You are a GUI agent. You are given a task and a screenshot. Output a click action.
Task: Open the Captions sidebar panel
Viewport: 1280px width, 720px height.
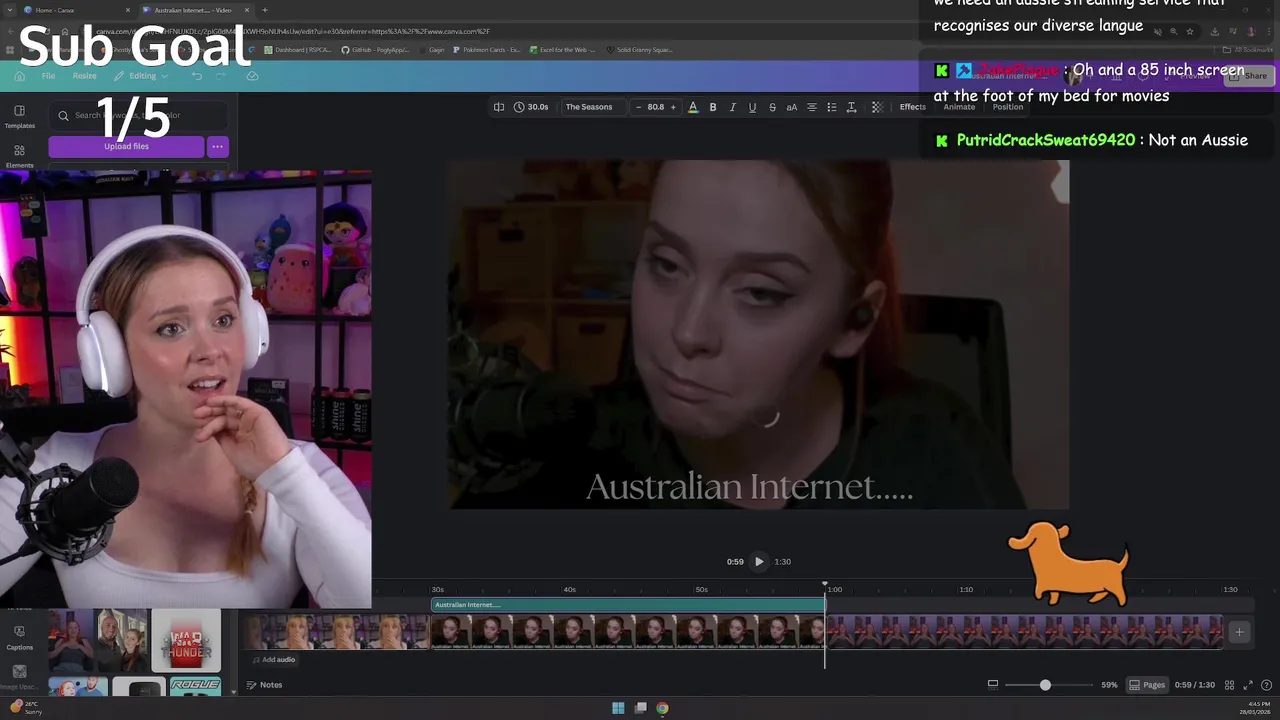(19, 637)
